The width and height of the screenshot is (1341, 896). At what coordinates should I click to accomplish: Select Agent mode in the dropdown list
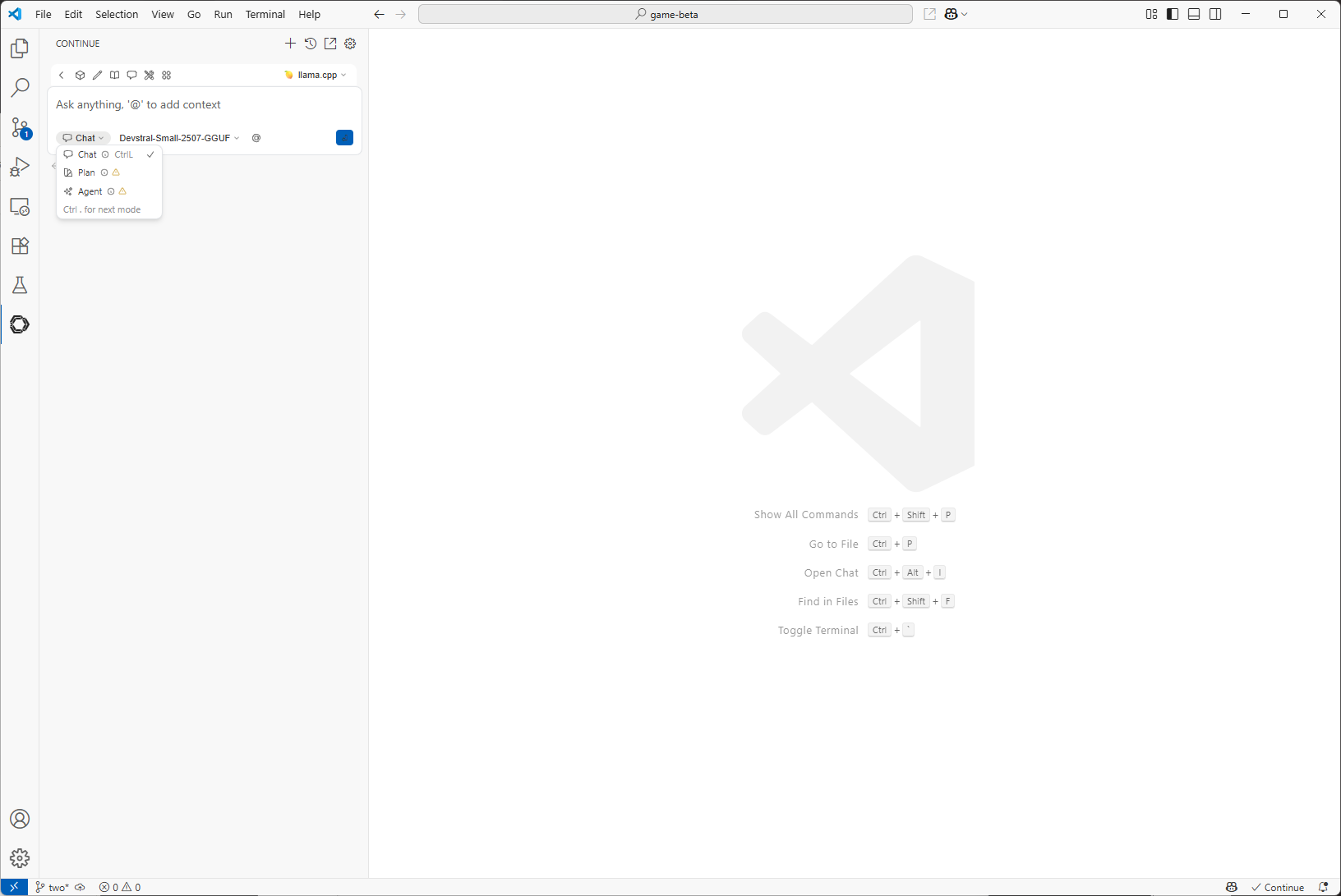(109, 191)
